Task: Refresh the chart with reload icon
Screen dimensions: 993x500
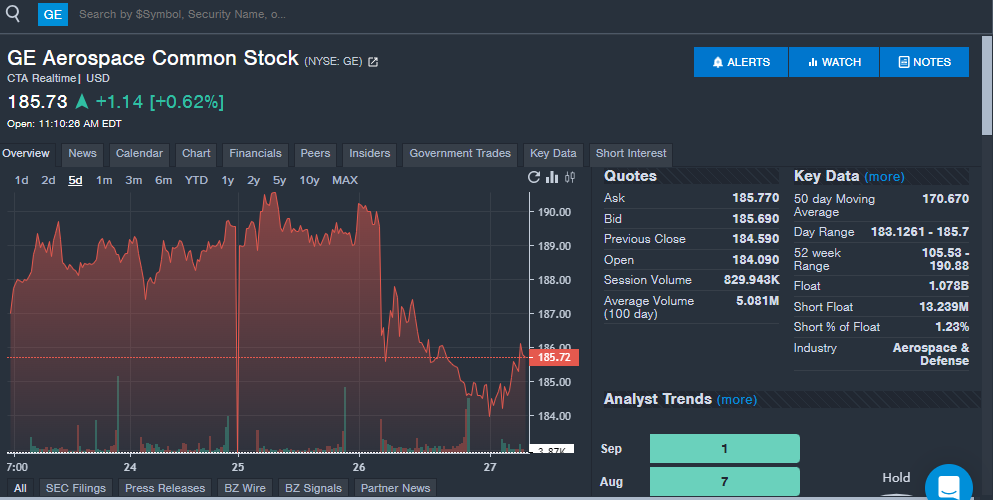Action: [x=534, y=177]
